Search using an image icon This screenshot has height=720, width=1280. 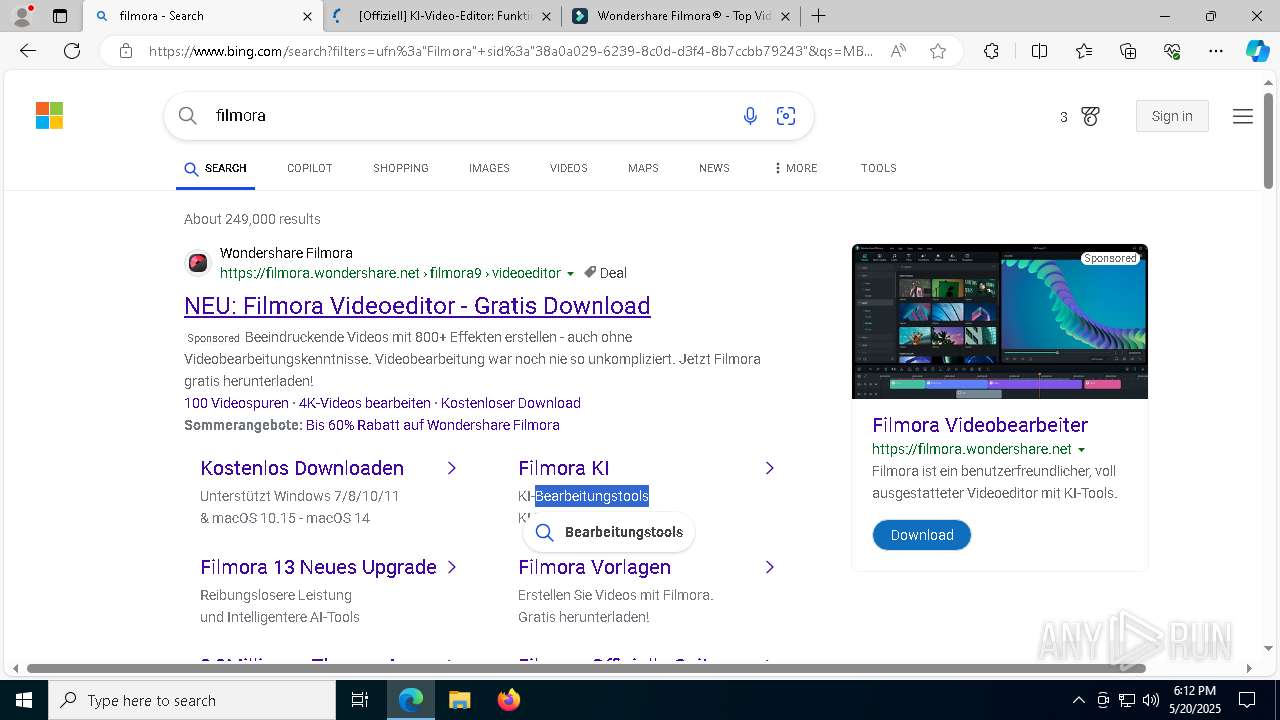click(x=786, y=116)
